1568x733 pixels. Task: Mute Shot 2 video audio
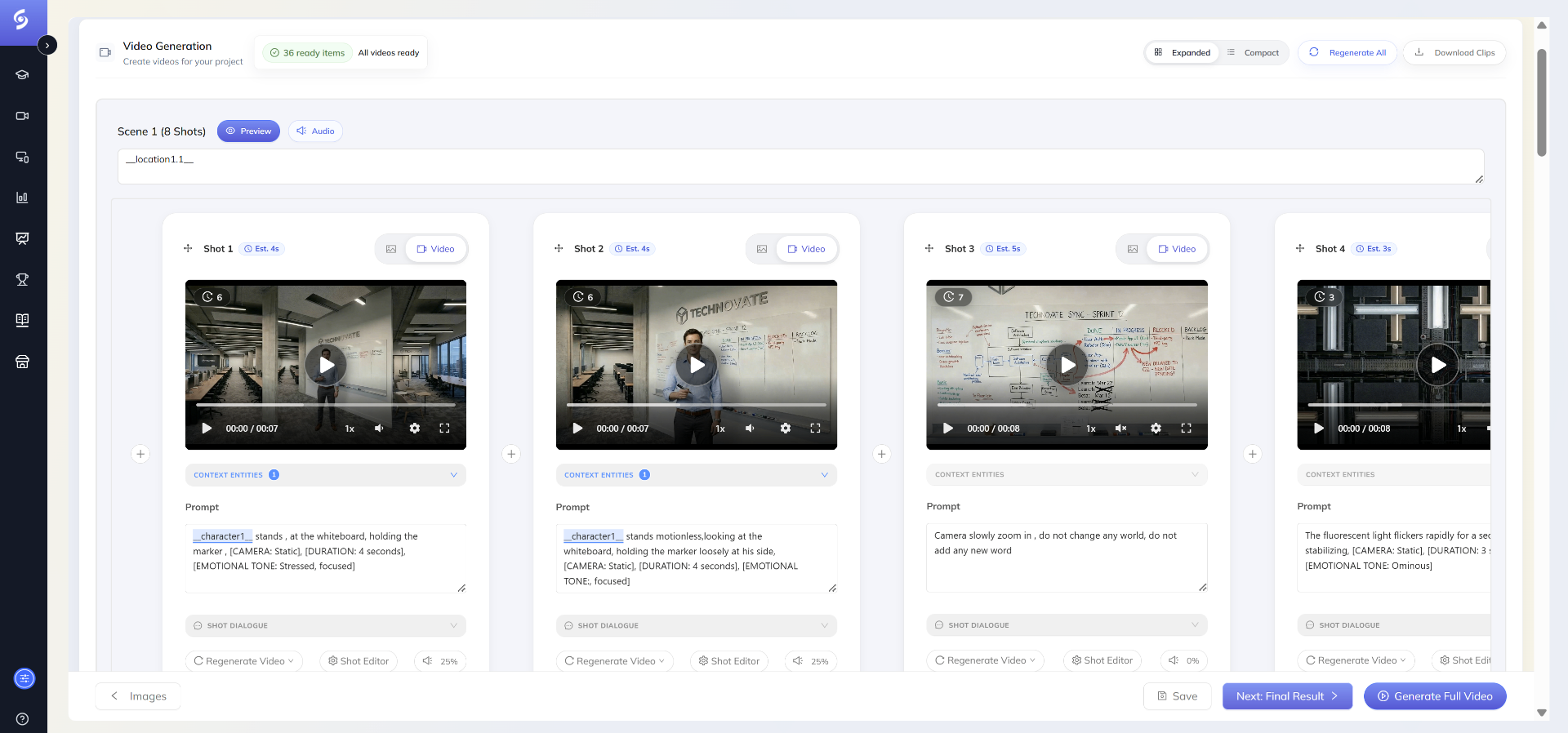coord(751,428)
